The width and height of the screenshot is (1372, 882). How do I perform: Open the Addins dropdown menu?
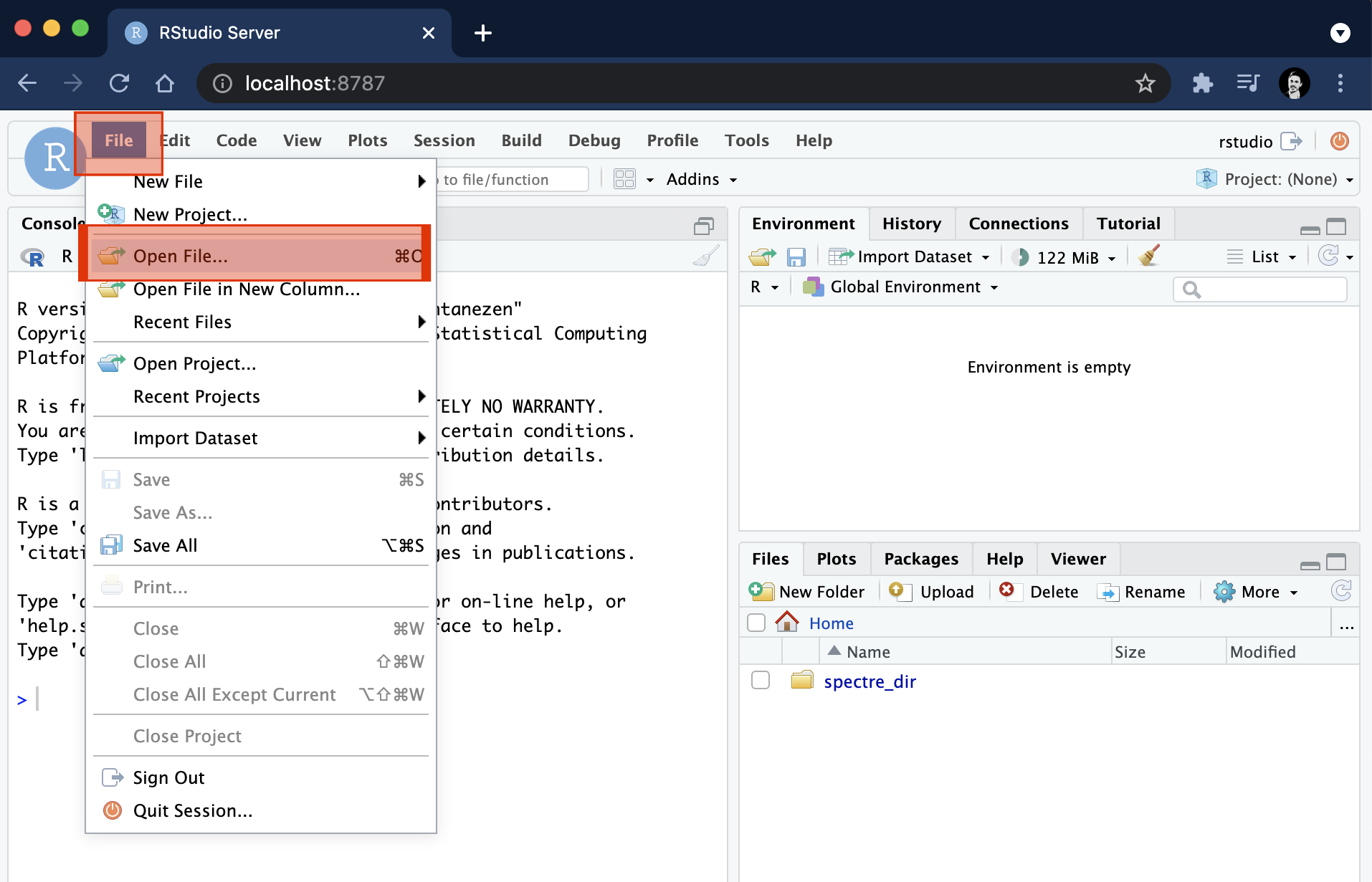pos(701,179)
